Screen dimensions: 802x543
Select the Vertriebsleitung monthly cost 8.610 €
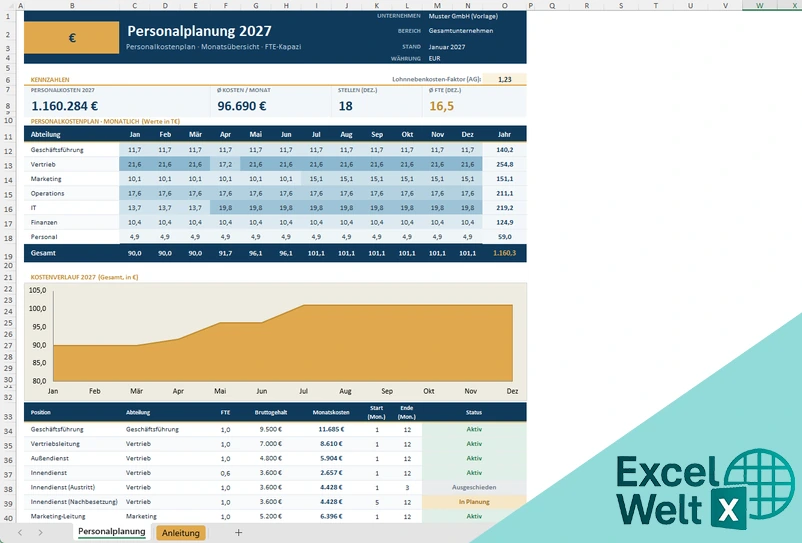click(x=331, y=444)
